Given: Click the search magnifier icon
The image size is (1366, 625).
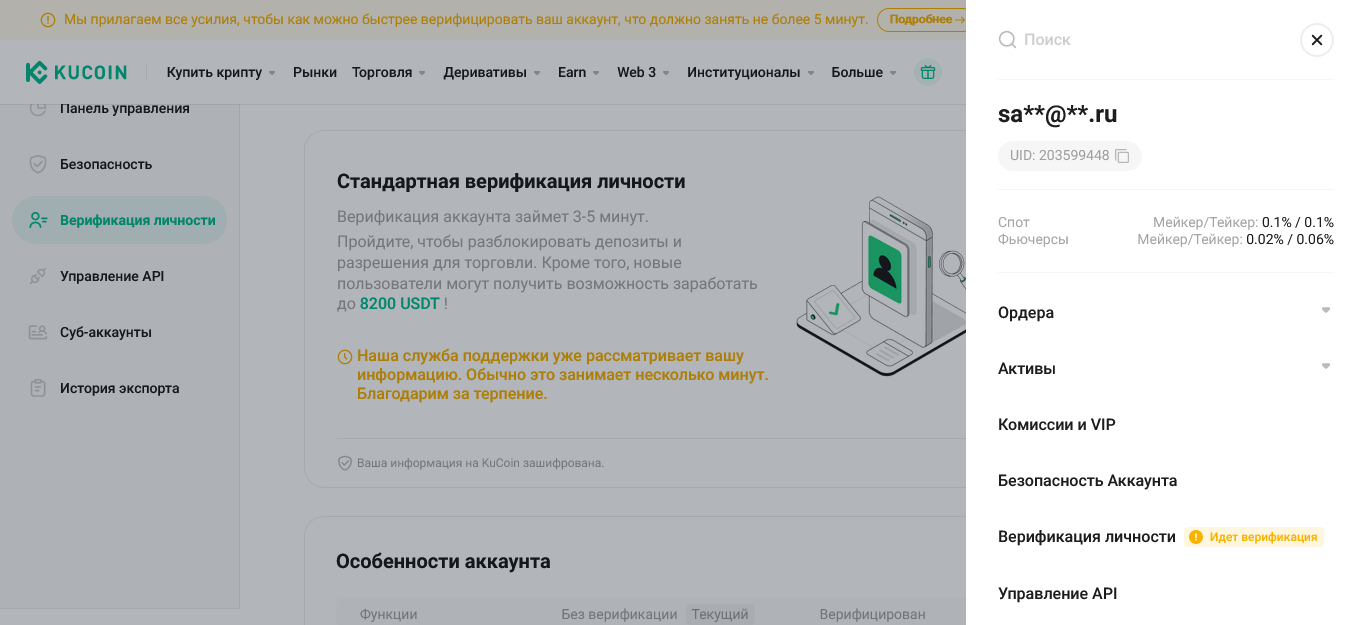Looking at the screenshot, I should coord(1007,40).
